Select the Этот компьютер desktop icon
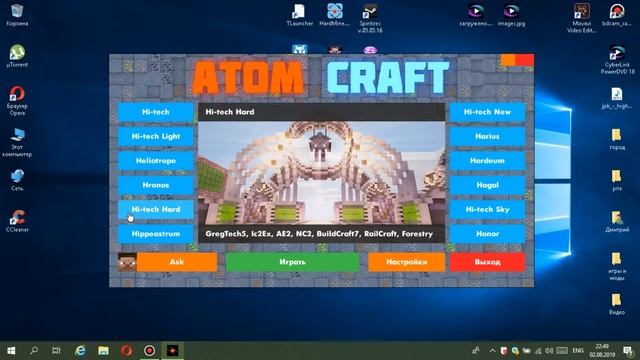Image resolution: width=640 pixels, height=360 pixels. (17, 142)
